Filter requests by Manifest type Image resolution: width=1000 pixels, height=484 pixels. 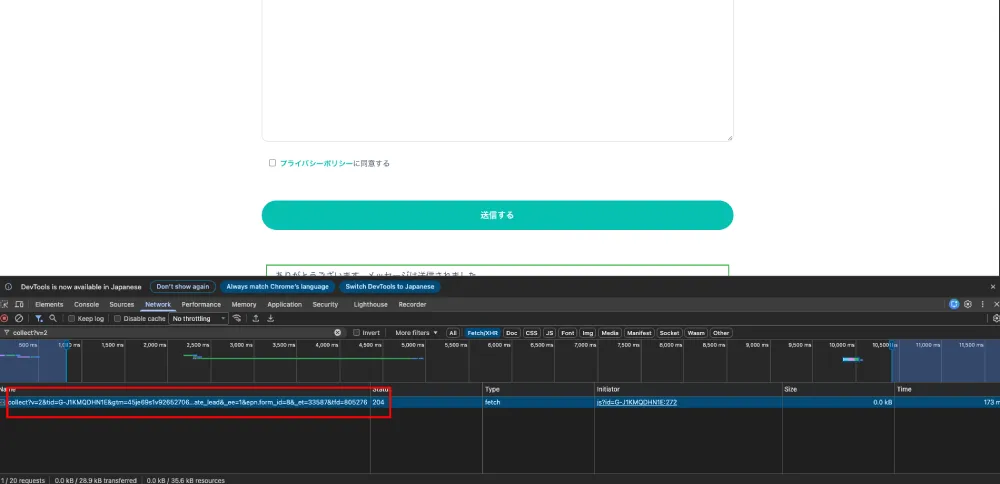pyautogui.click(x=639, y=333)
